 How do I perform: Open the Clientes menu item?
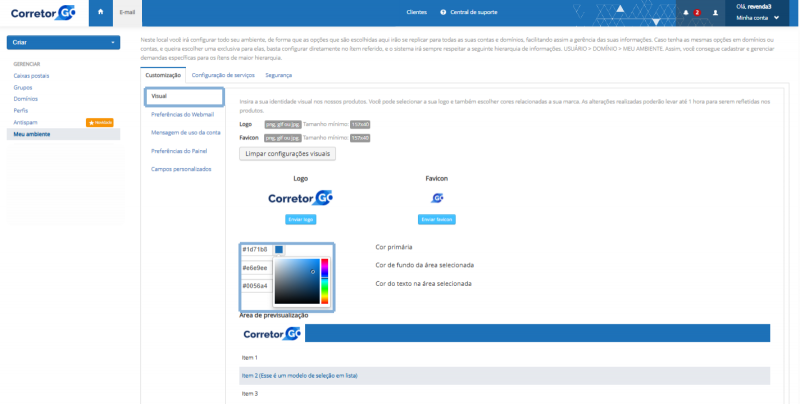tap(416, 12)
